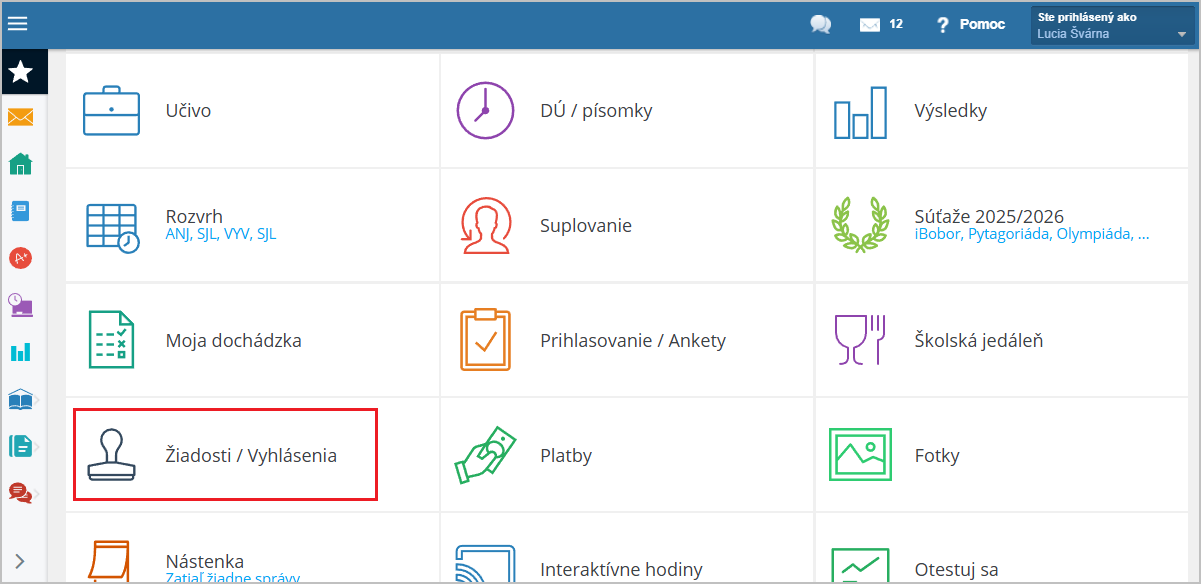The height and width of the screenshot is (584, 1201).
Task: Go to the green home icon in sidebar
Action: pos(21,164)
